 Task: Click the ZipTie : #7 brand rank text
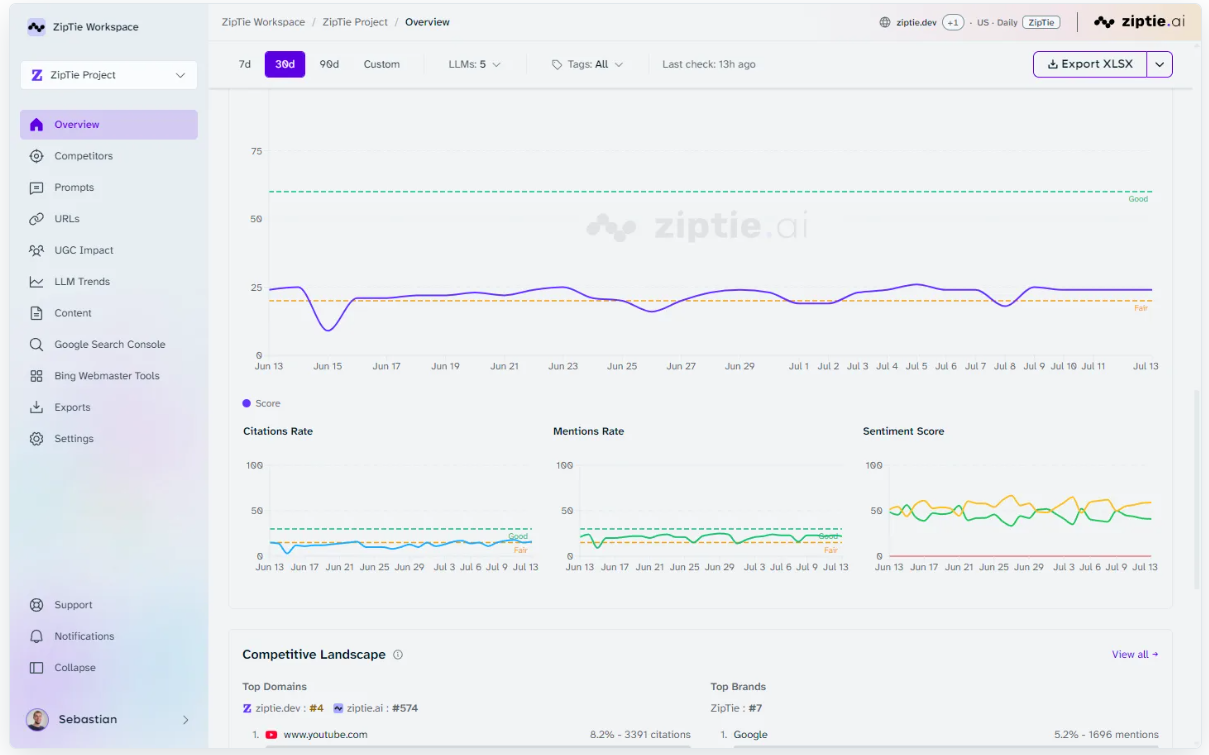tap(736, 709)
